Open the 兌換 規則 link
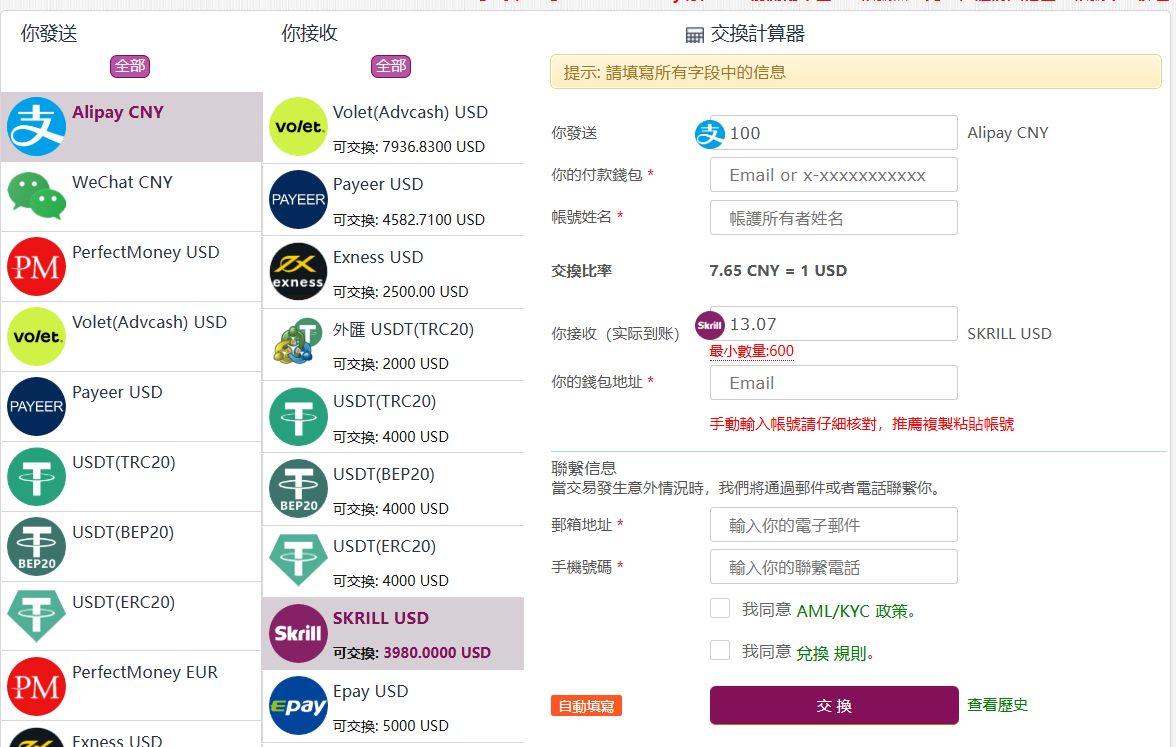1176x747 pixels. 832,653
